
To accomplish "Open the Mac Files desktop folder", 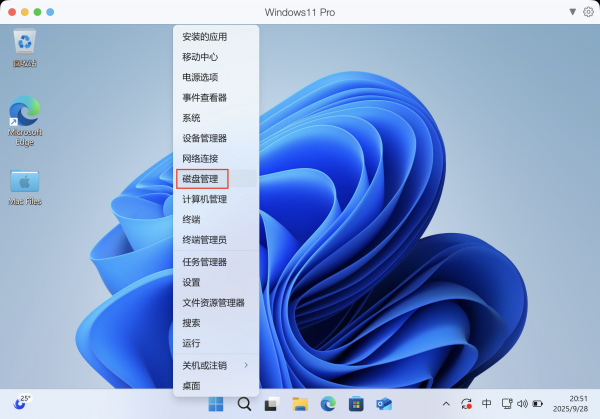I will [x=25, y=185].
